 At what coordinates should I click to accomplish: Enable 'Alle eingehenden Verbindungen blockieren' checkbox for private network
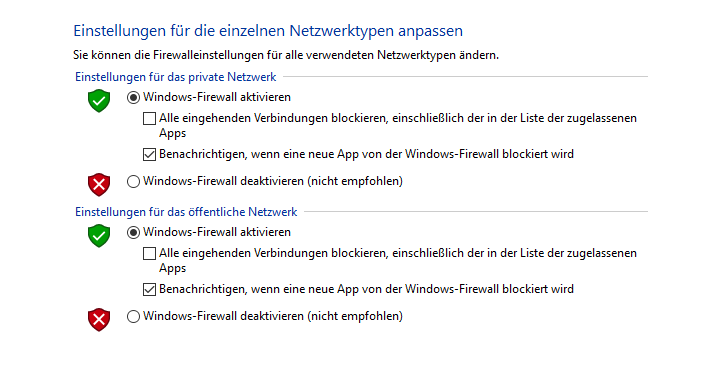149,118
